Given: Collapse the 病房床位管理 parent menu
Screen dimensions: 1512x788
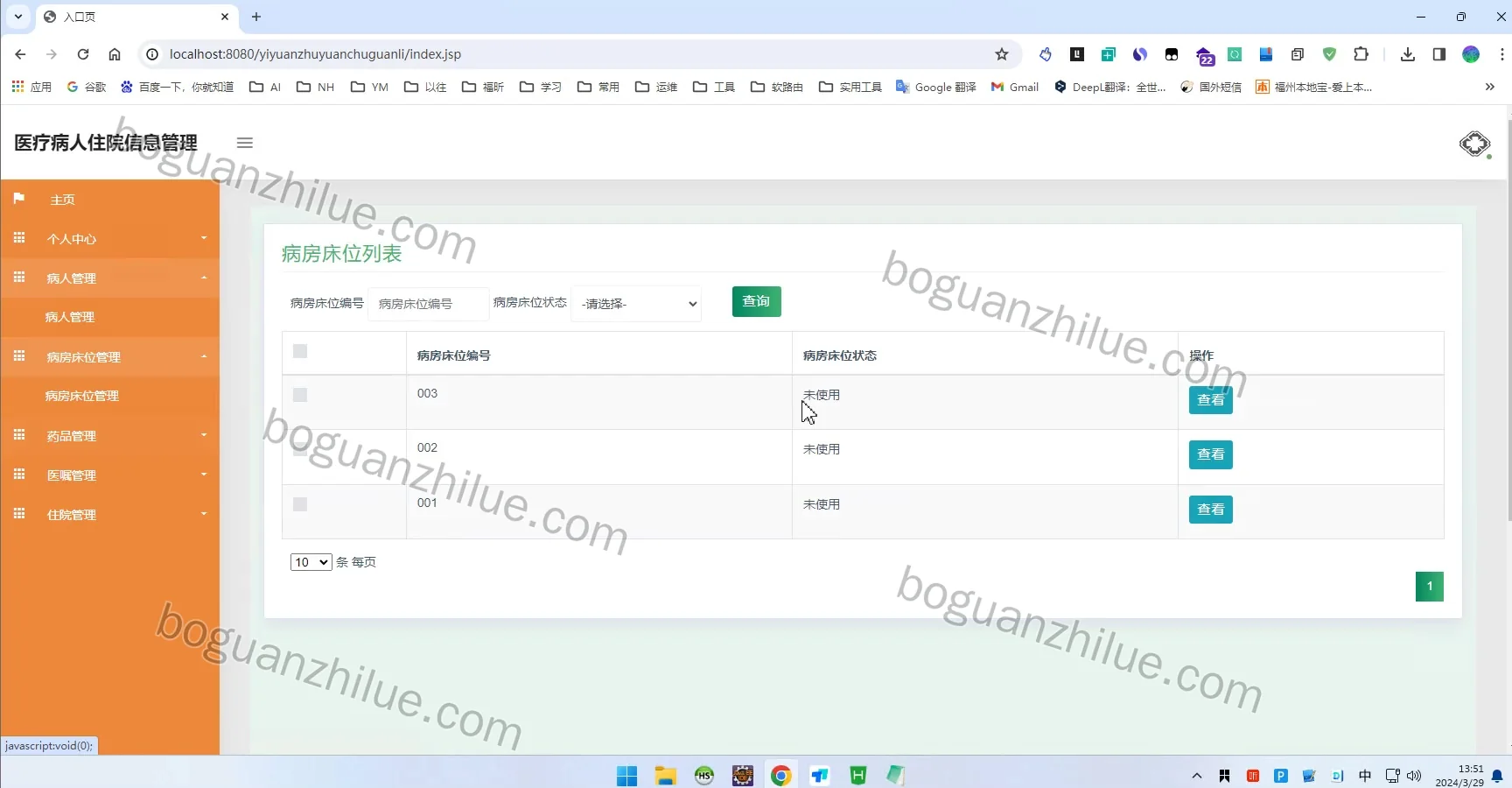Looking at the screenshot, I should [x=110, y=357].
